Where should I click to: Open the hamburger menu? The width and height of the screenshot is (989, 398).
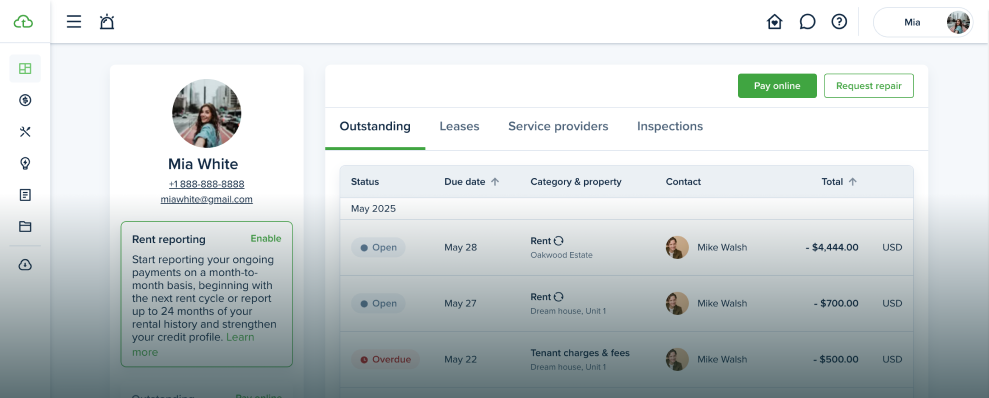click(74, 22)
